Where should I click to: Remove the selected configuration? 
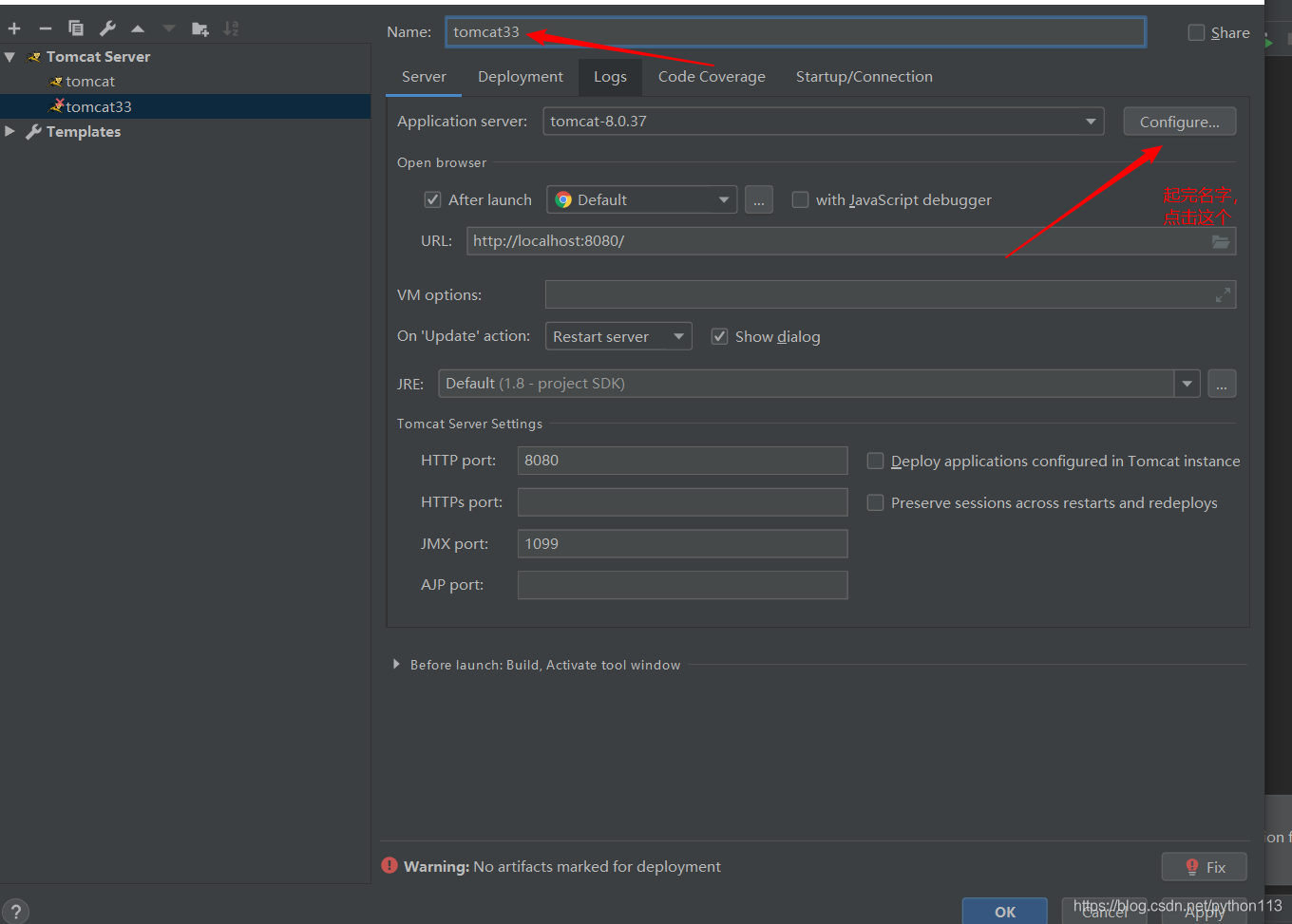(45, 28)
